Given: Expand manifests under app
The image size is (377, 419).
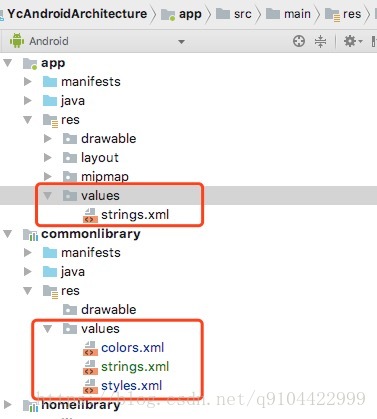Looking at the screenshot, I should 28,82.
